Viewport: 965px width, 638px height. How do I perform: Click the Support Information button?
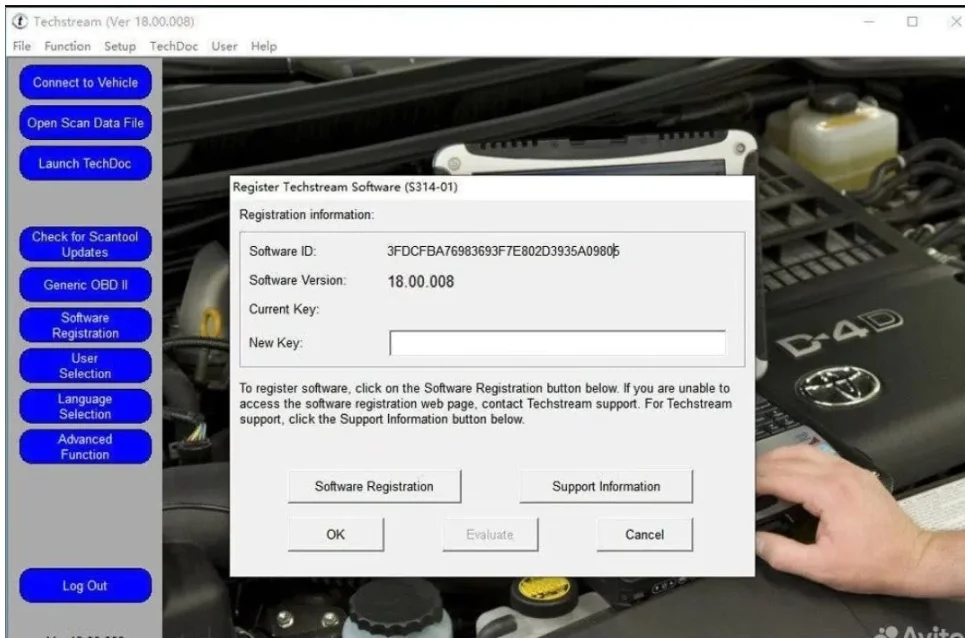(x=606, y=487)
